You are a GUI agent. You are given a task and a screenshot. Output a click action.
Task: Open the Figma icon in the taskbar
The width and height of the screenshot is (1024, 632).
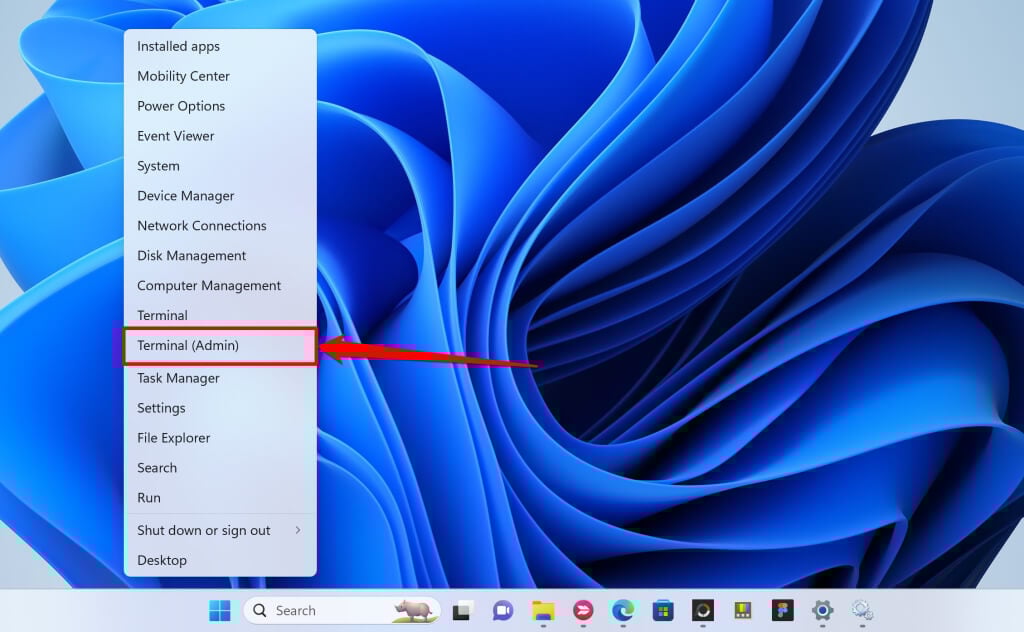pos(782,610)
